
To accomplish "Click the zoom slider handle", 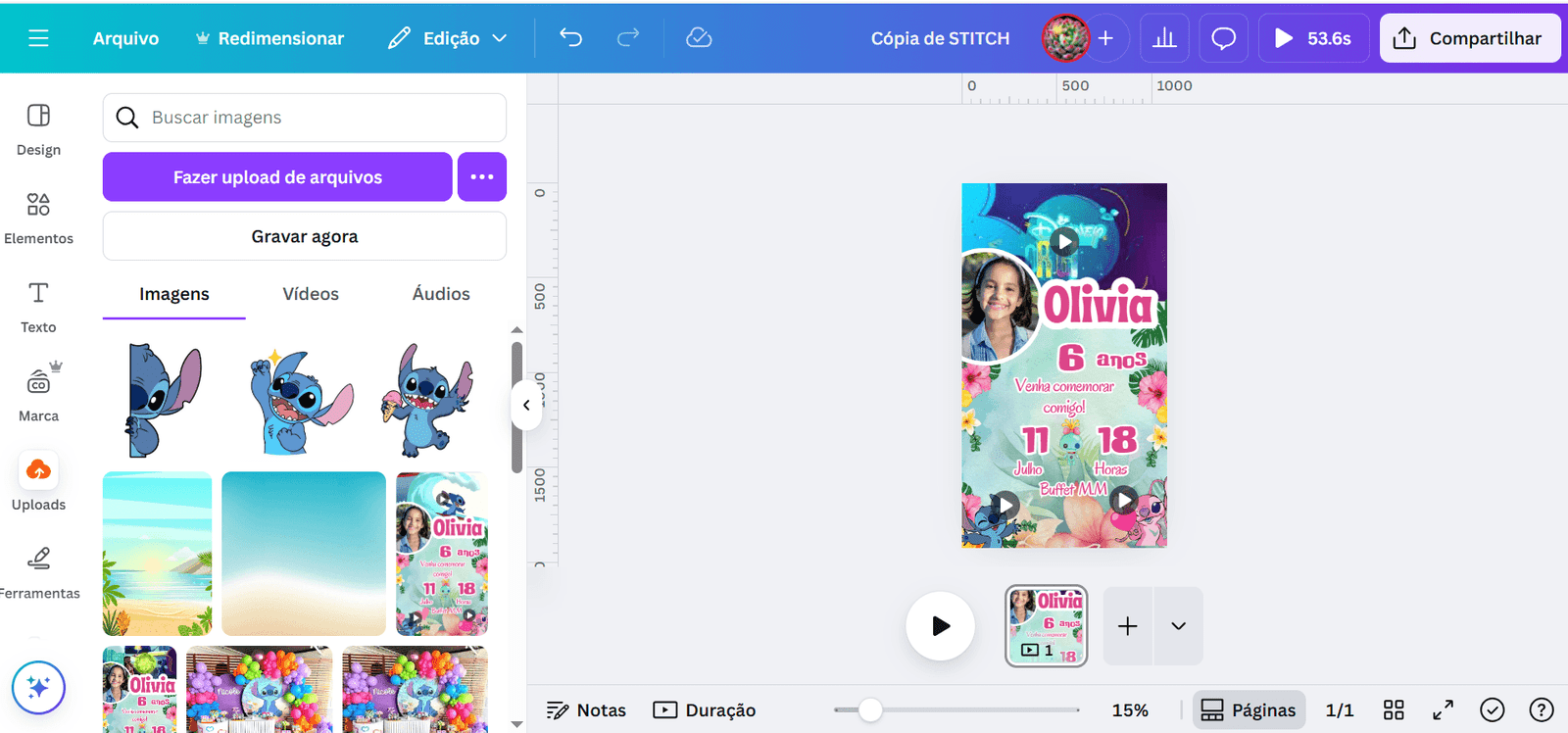I will tap(870, 710).
